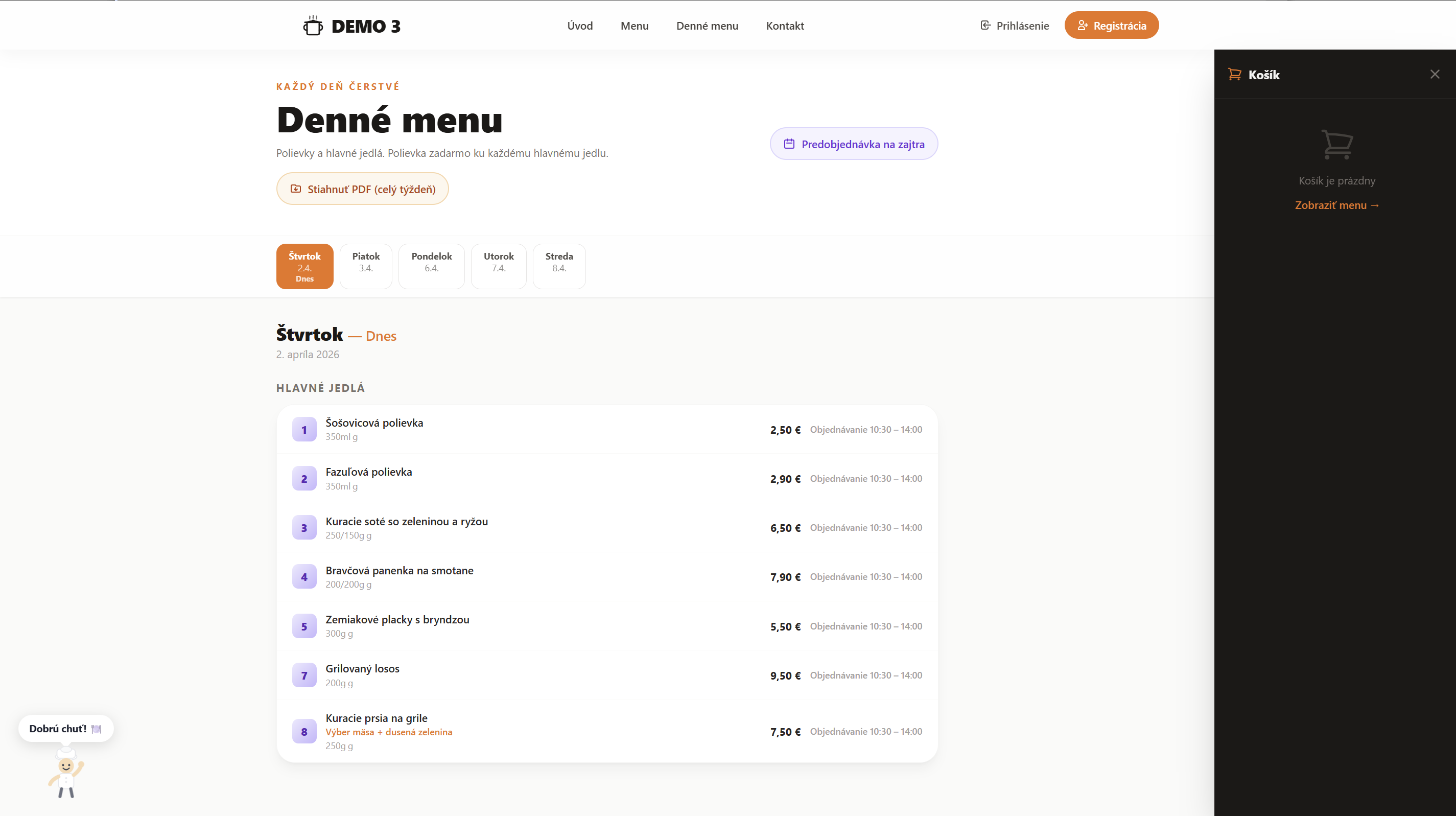Click the Zobraziť menu link in the cart
The height and width of the screenshot is (816, 1456).
tap(1337, 205)
